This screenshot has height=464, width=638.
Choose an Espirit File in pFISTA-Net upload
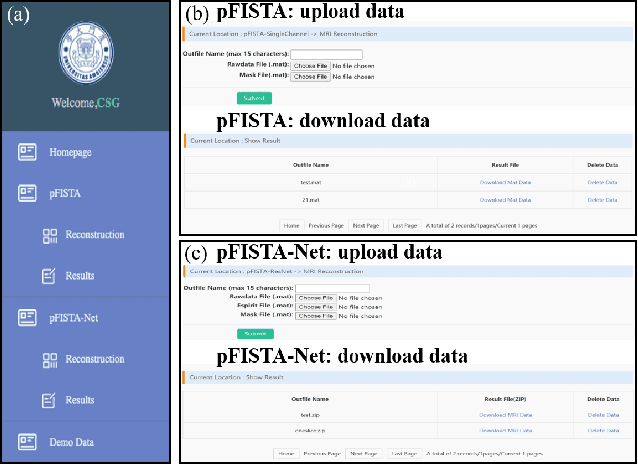316,307
